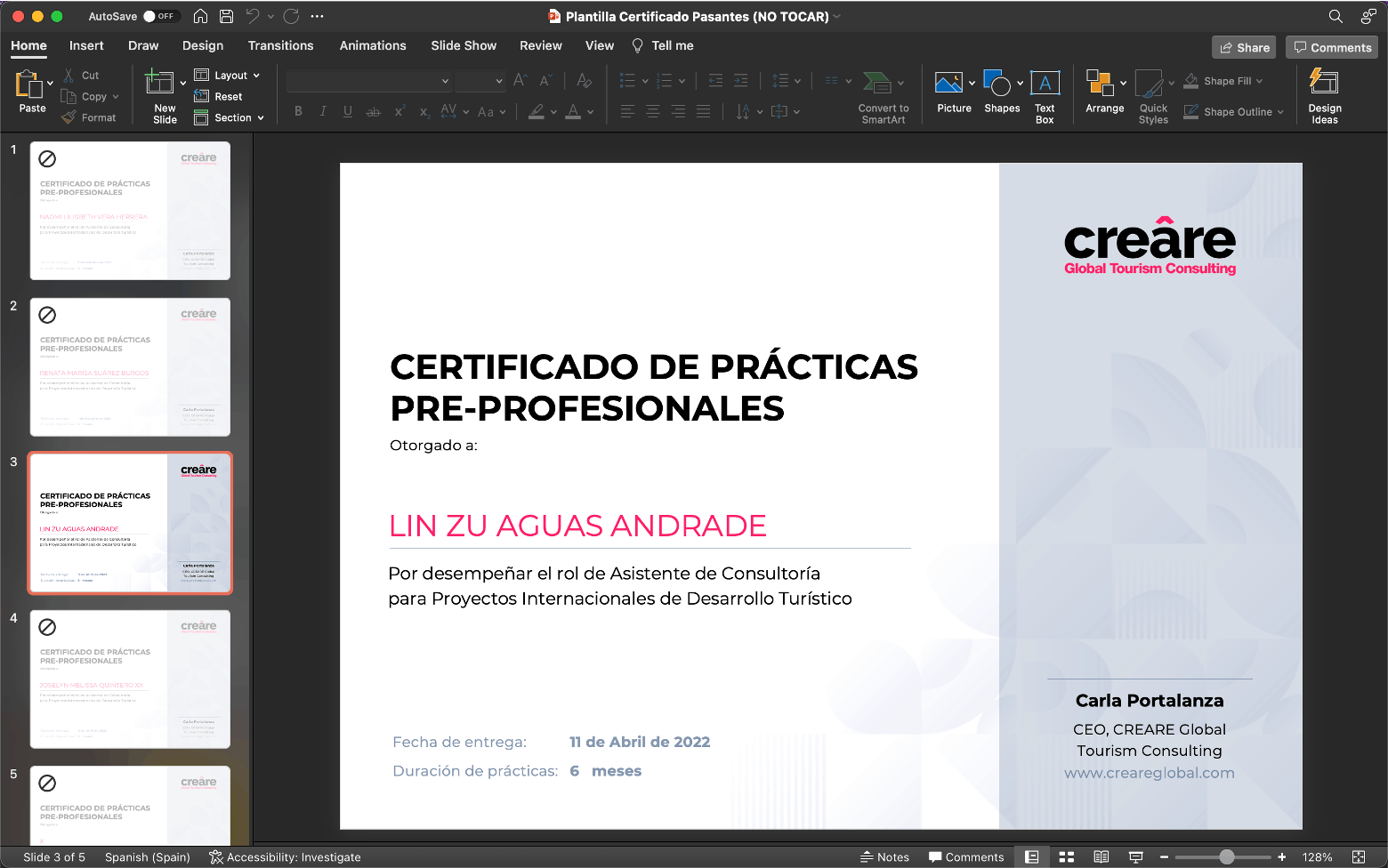This screenshot has height=868, width=1388.
Task: Select slide 1 thumbnail
Action: (x=130, y=211)
